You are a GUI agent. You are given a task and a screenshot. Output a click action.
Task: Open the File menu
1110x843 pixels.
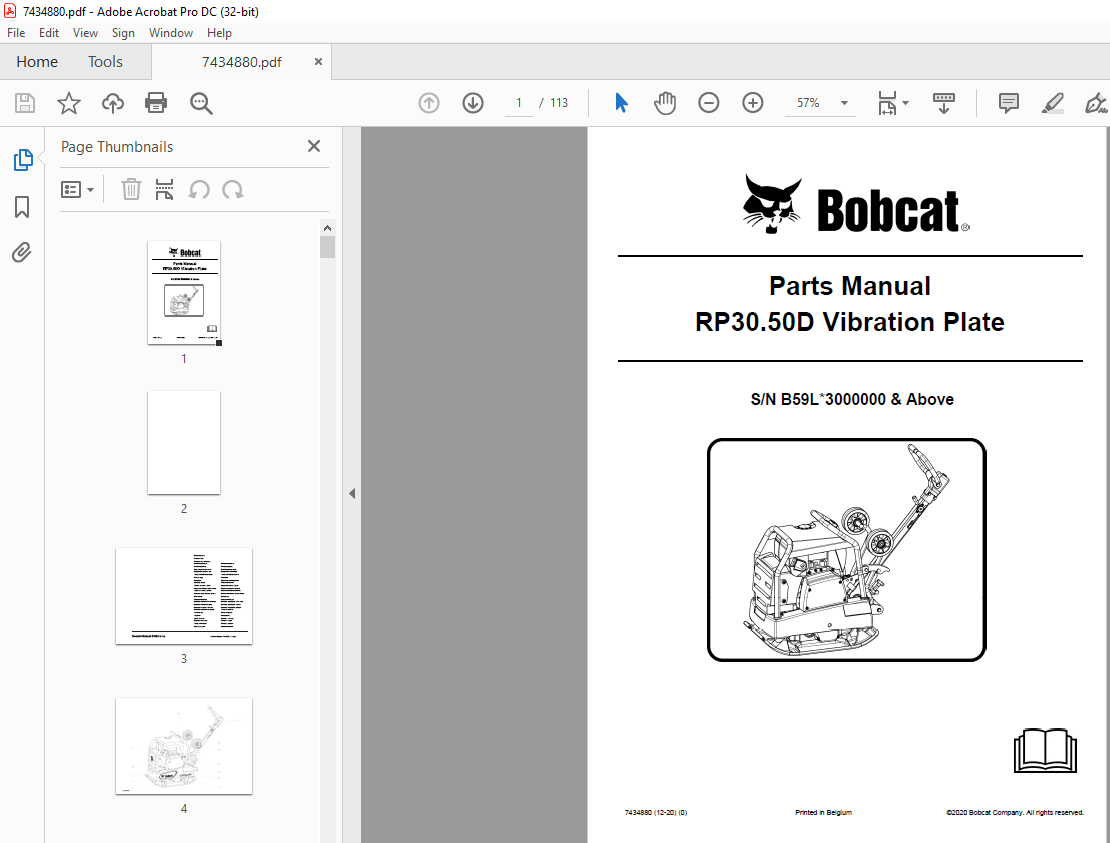pyautogui.click(x=16, y=33)
